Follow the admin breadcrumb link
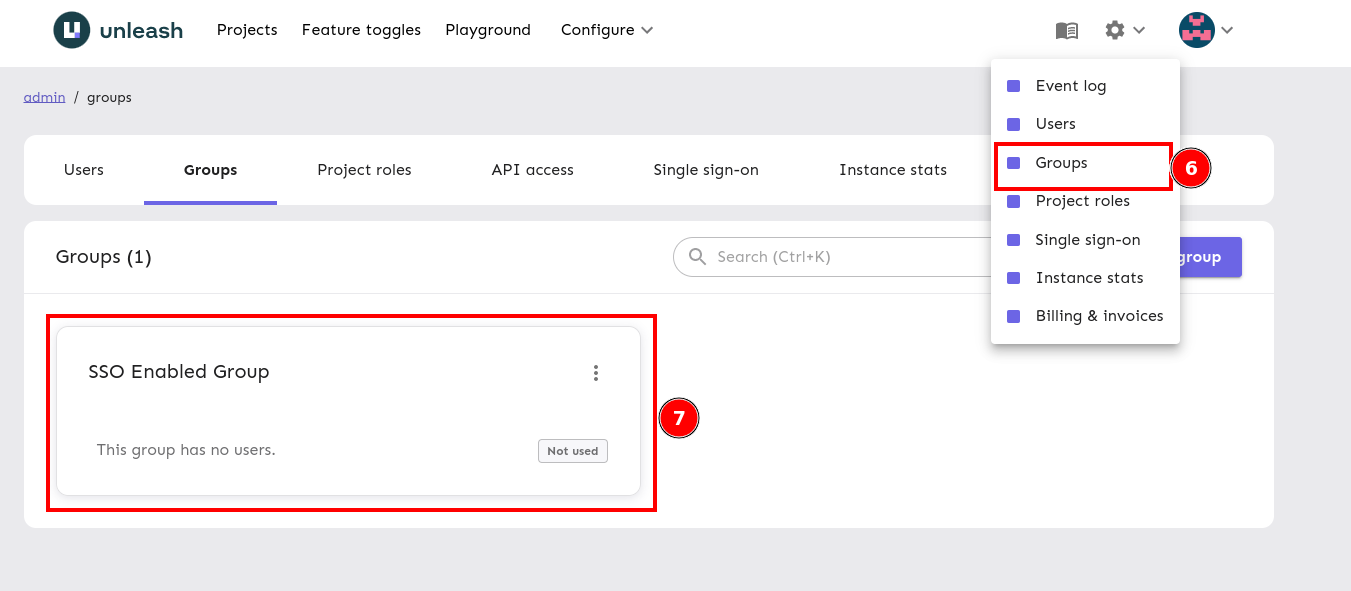 43,96
